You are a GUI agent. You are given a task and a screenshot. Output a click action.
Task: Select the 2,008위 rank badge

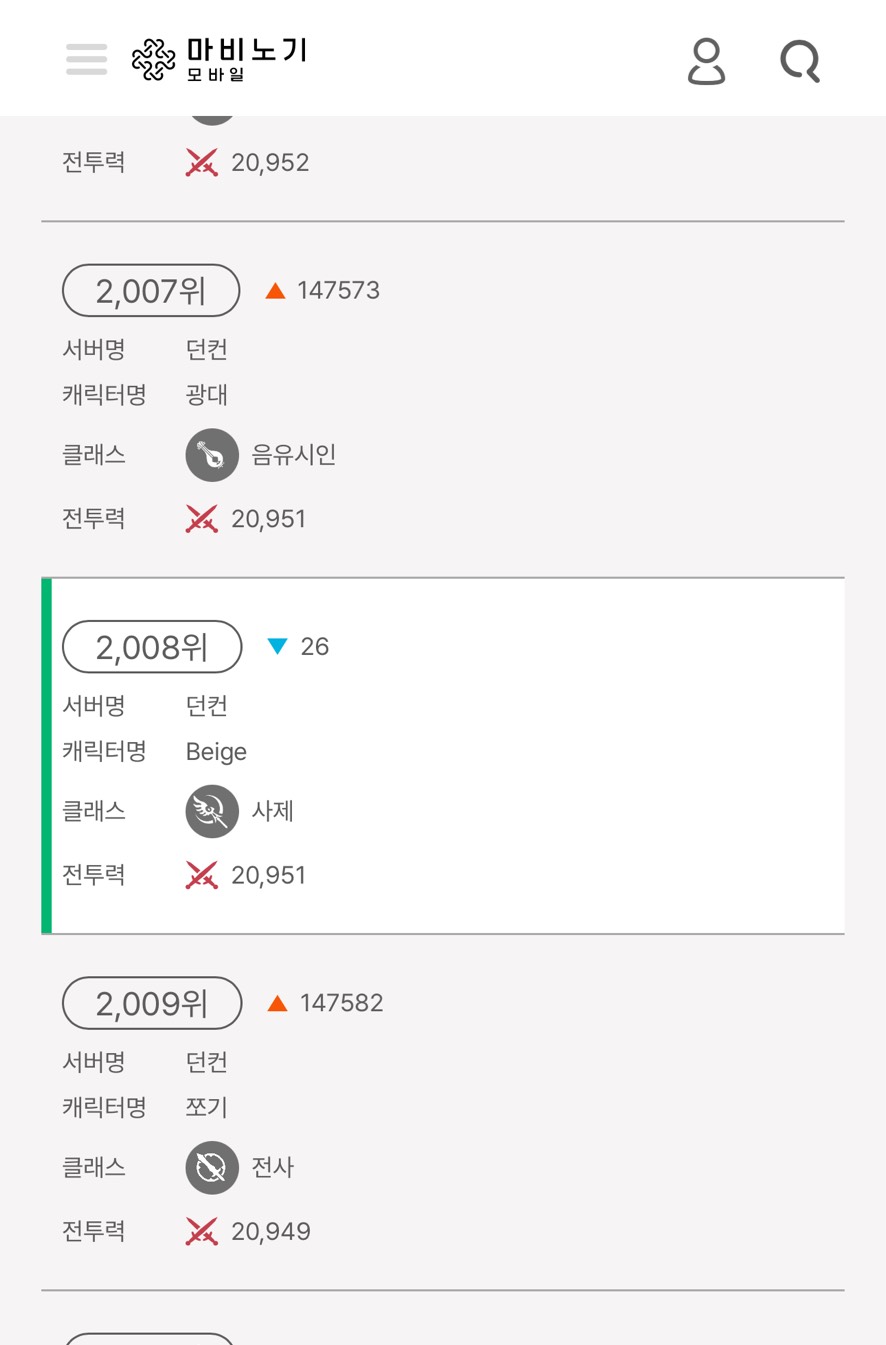coord(152,647)
